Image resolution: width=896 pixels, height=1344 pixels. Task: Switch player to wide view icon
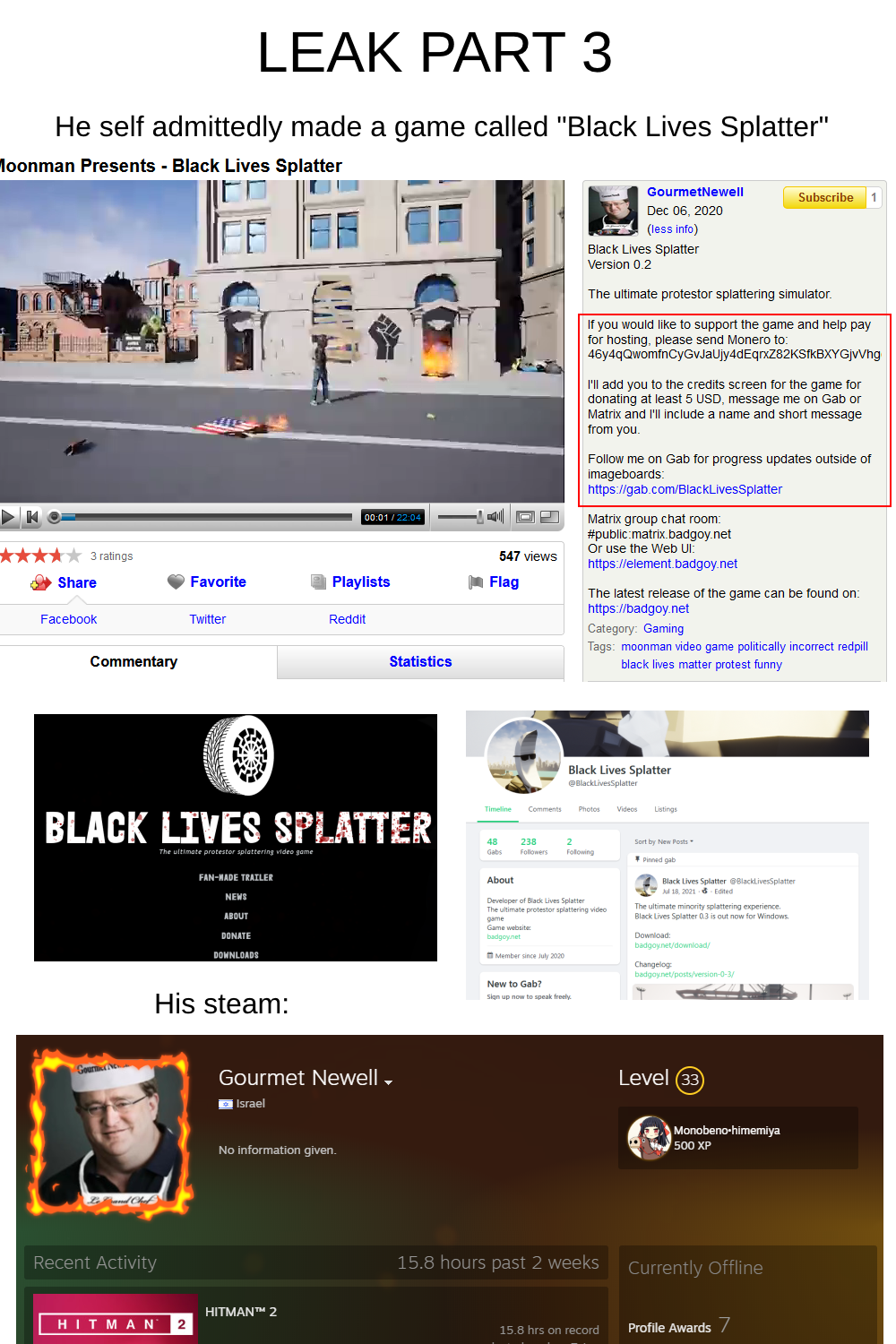pos(526,517)
